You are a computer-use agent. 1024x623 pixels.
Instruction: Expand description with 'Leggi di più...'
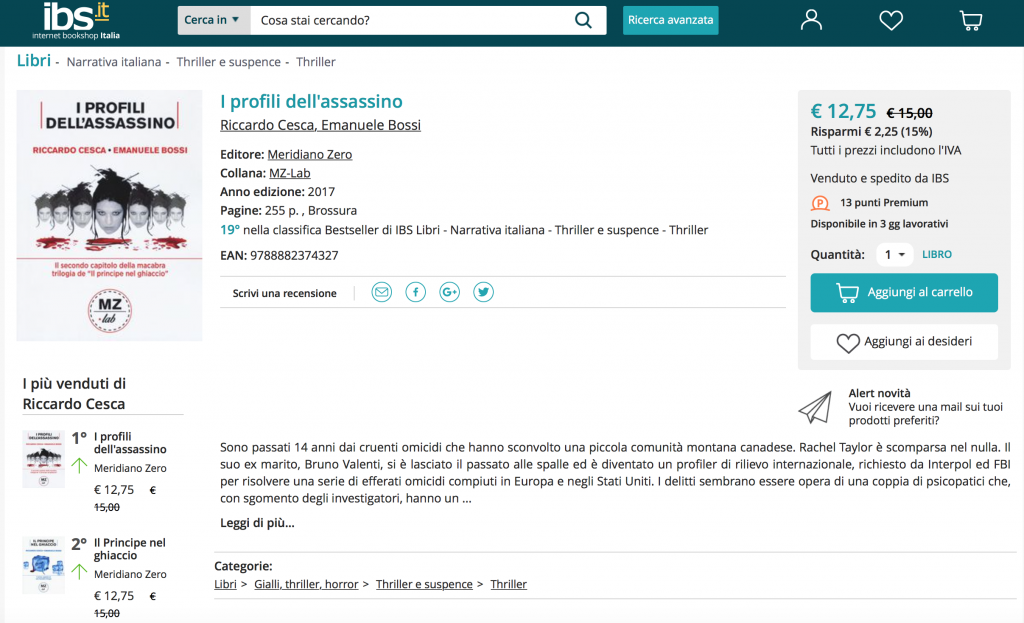257,523
